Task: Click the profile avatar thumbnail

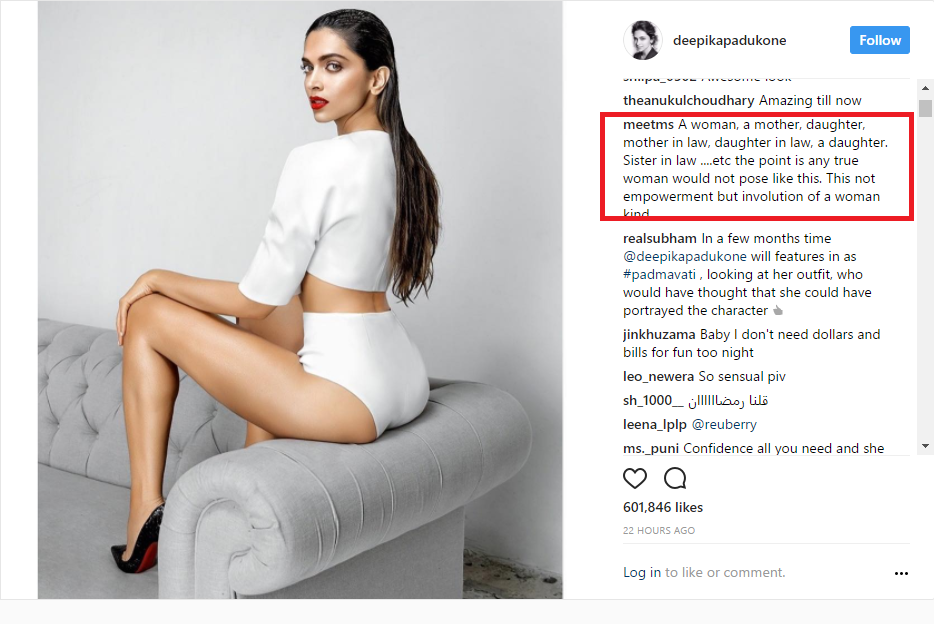Action: 643,40
